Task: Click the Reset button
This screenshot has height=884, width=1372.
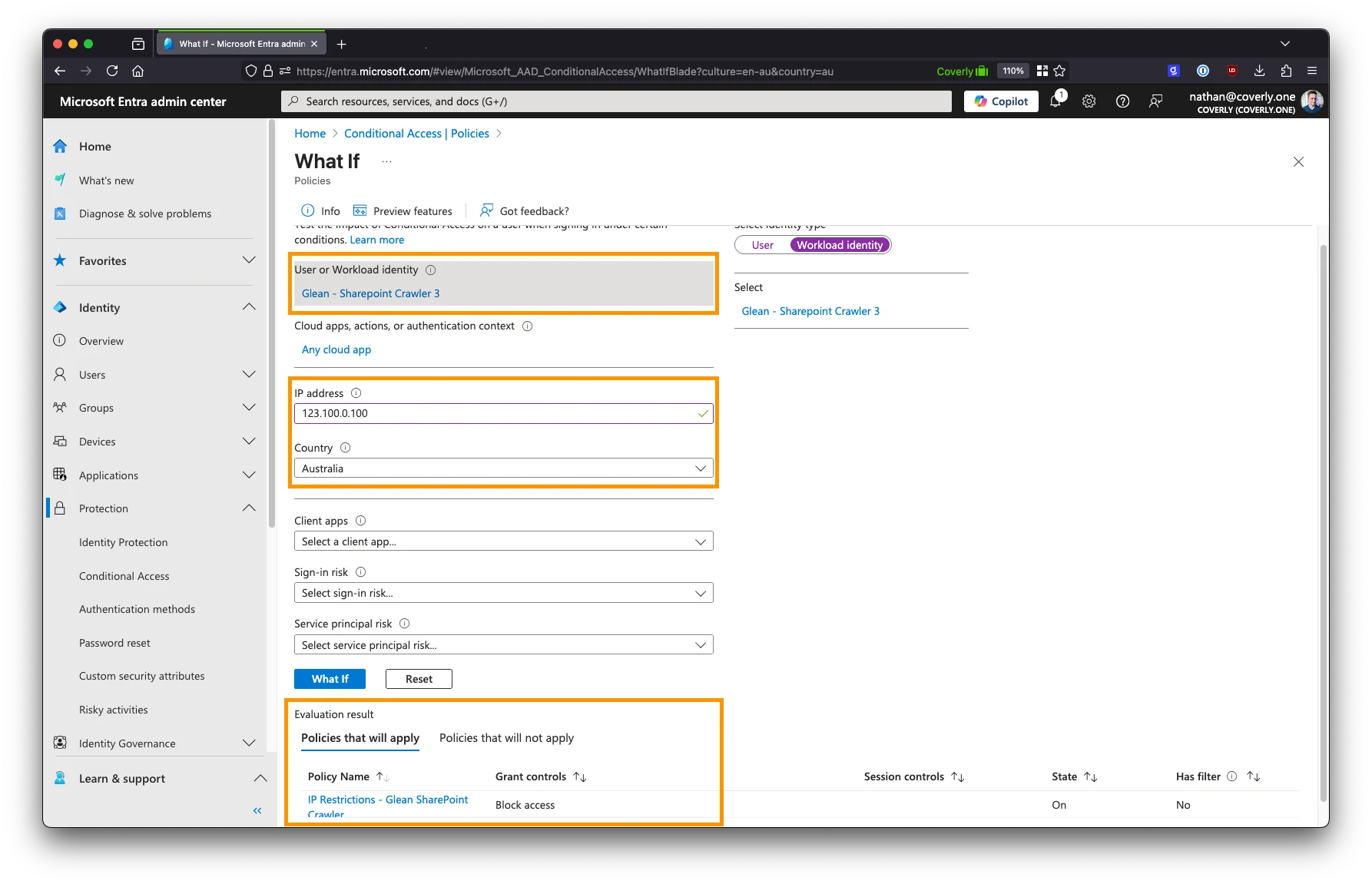Action: [x=419, y=678]
